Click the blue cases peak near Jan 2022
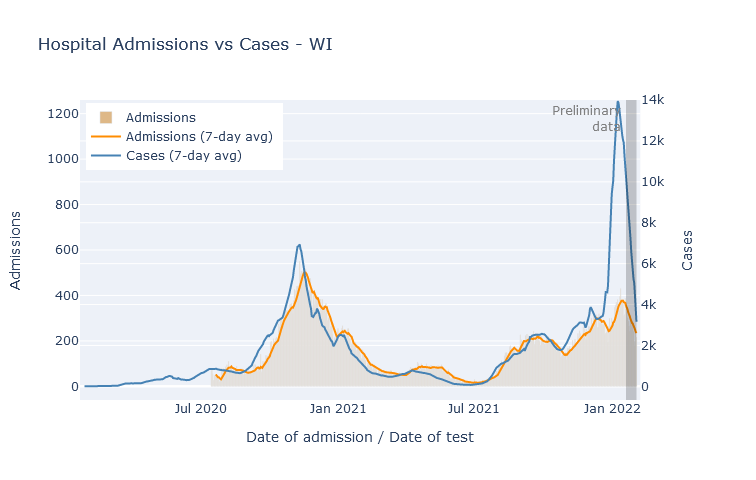756x480 pixels. tap(618, 102)
